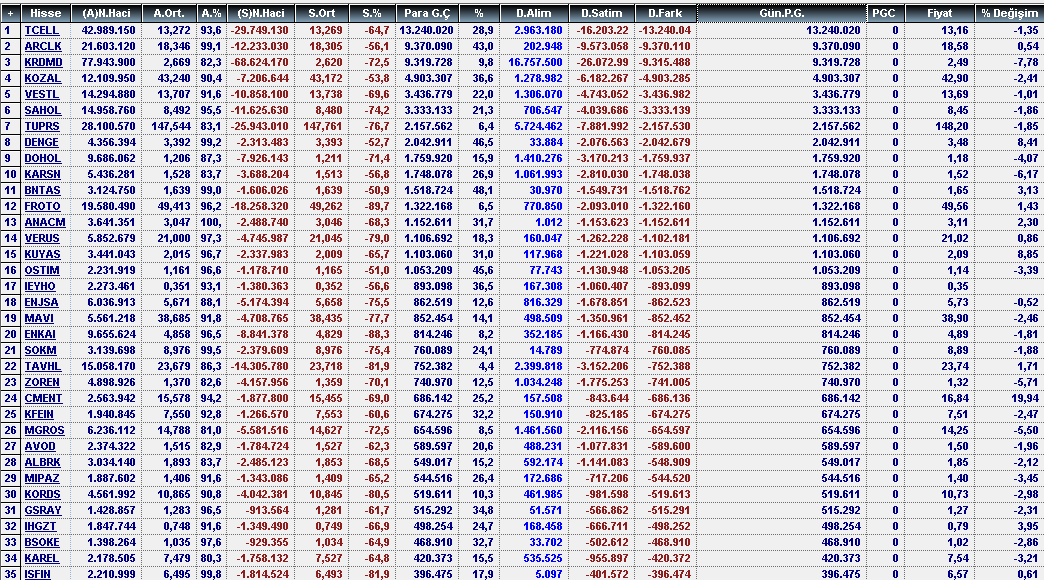Sort by the Hisse column header
The height and width of the screenshot is (580, 1044).
[x=45, y=13]
